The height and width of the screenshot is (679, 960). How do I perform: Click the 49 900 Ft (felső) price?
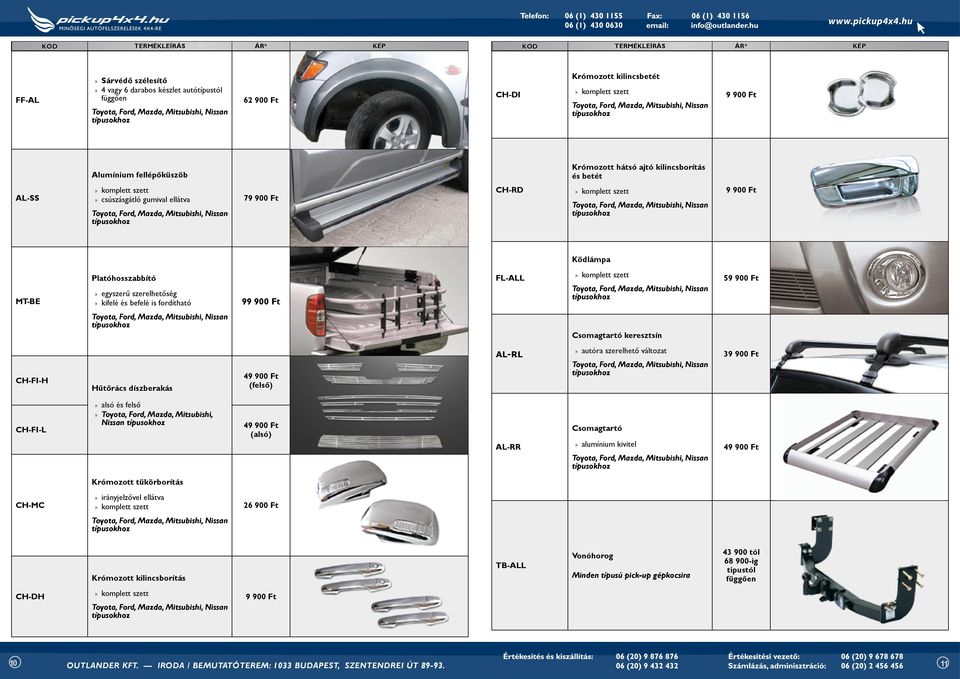click(261, 380)
